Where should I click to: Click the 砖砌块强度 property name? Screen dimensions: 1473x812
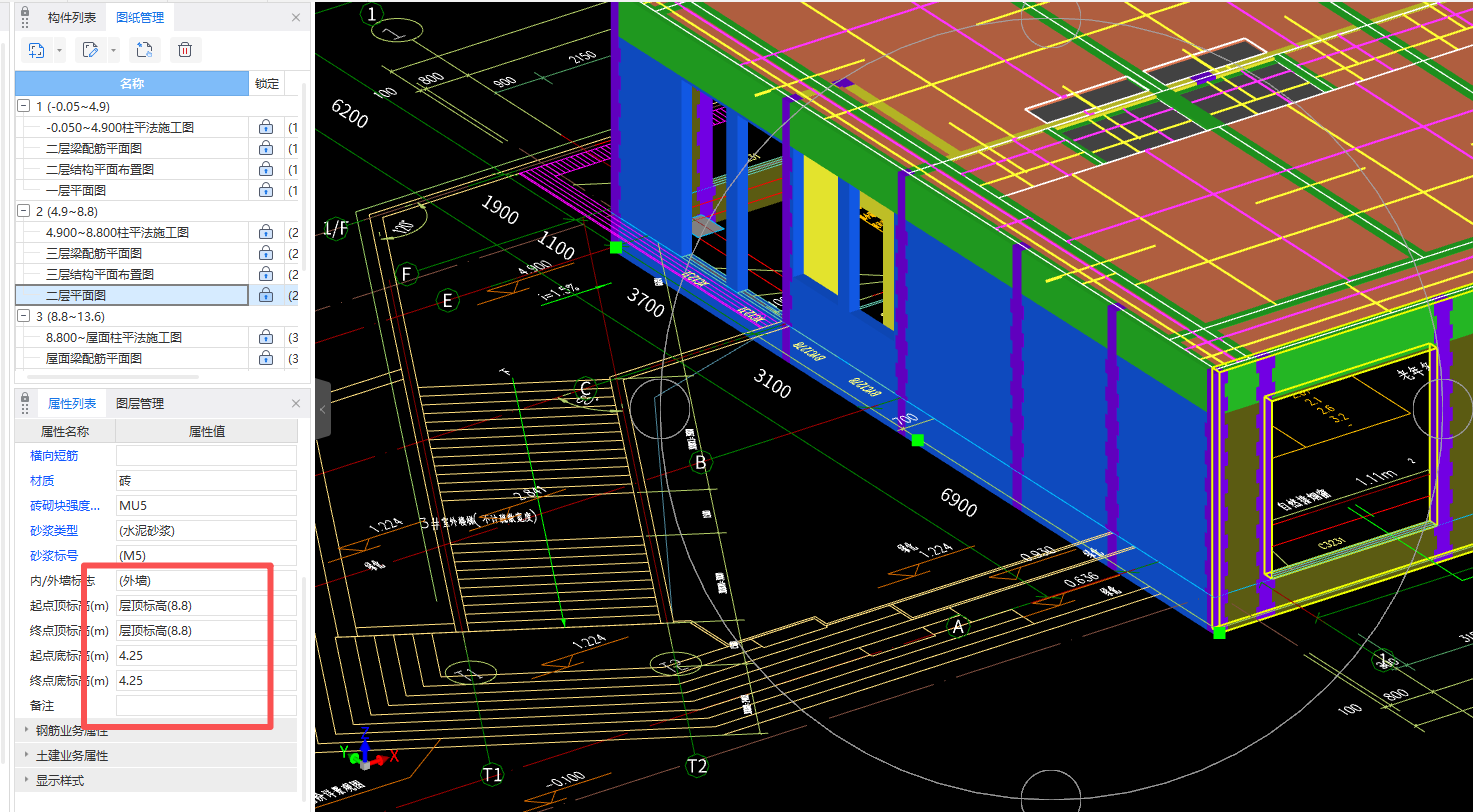(x=65, y=505)
